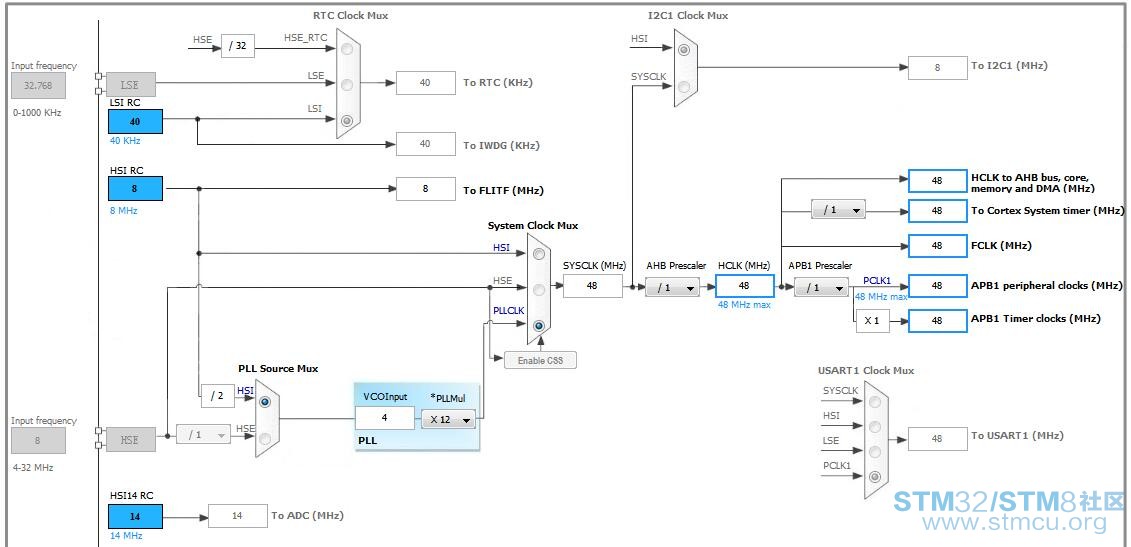The image size is (1131, 547).
Task: Click the To FLITF (MHz) value box
Action: pos(426,189)
